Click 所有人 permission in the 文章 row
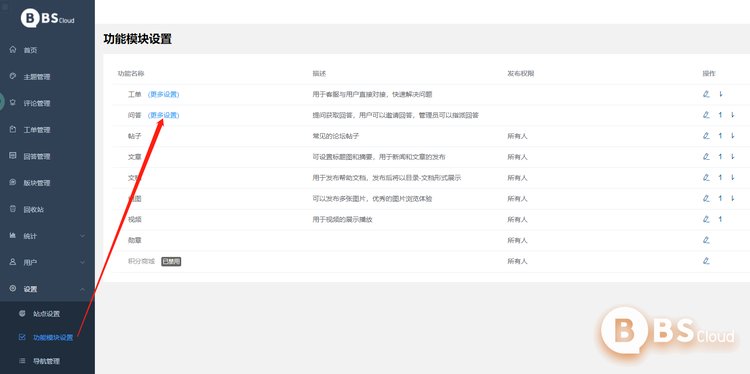The width and height of the screenshot is (750, 374). [x=517, y=156]
